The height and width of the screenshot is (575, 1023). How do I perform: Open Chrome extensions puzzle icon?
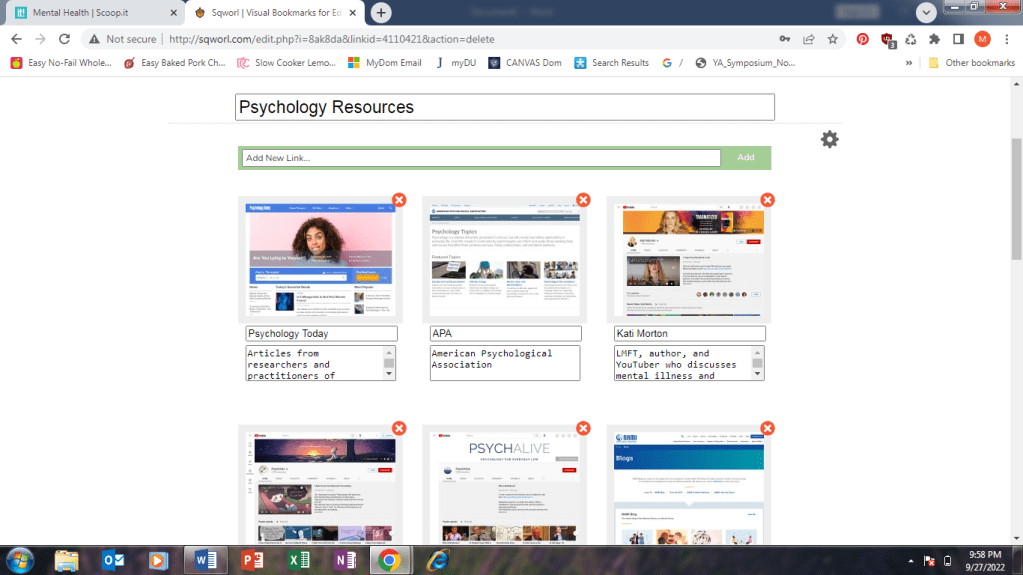(x=934, y=39)
